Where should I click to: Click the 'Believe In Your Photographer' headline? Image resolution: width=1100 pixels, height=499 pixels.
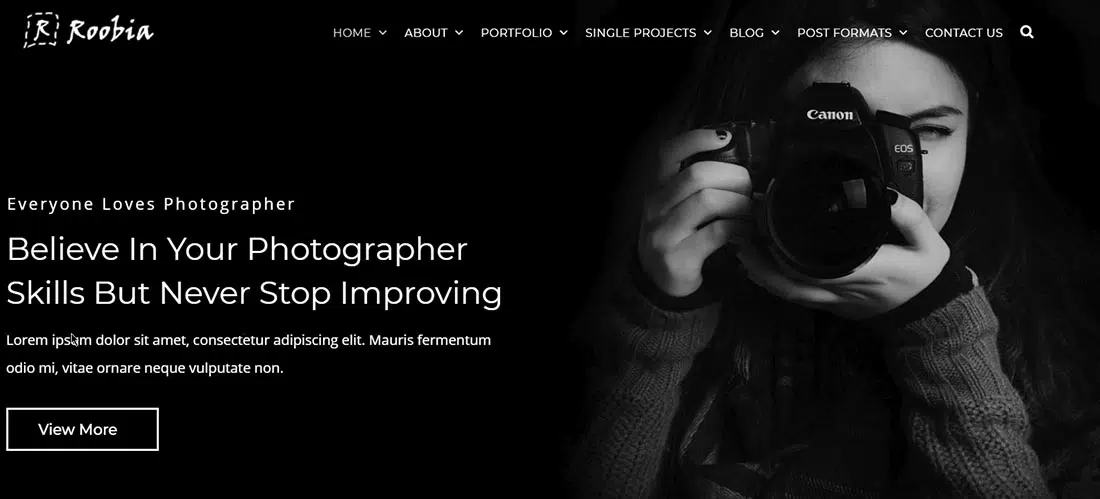pos(254,271)
